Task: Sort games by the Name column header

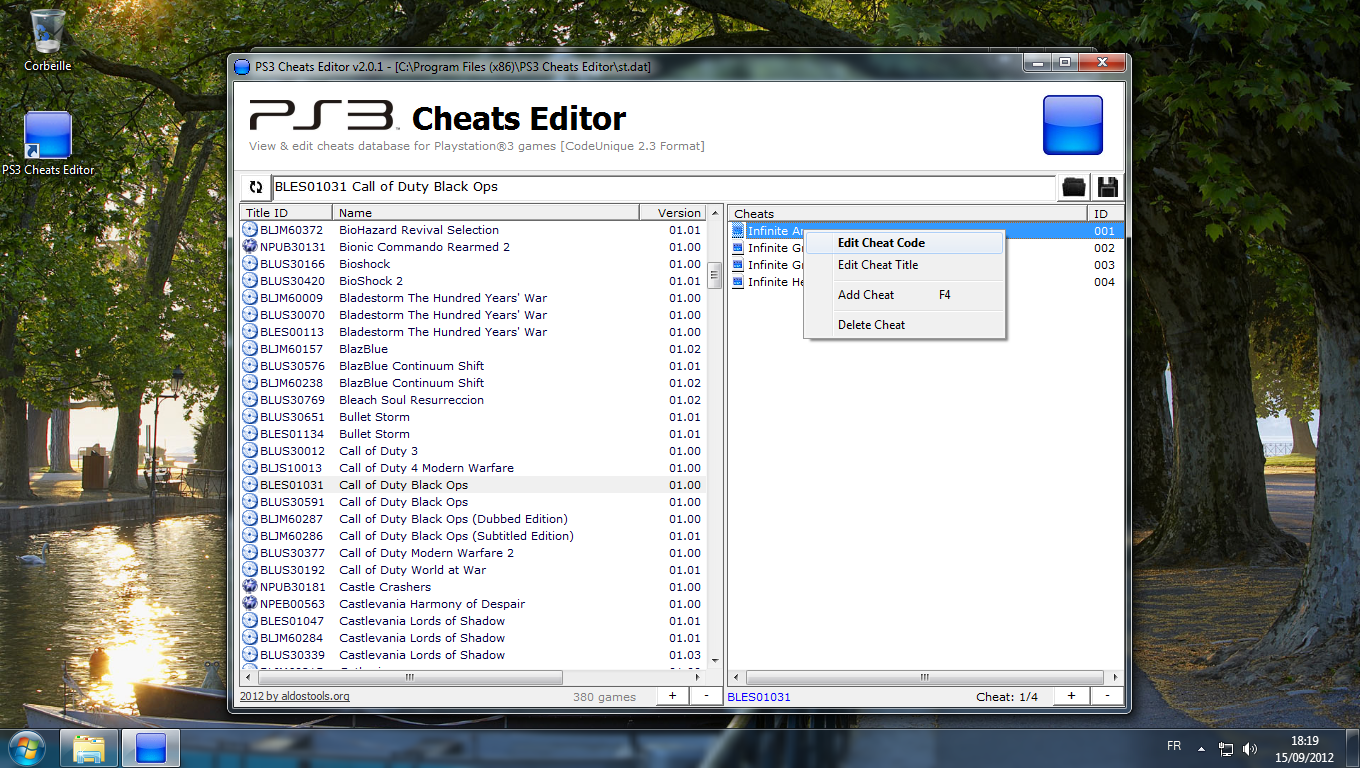Action: click(x=486, y=213)
